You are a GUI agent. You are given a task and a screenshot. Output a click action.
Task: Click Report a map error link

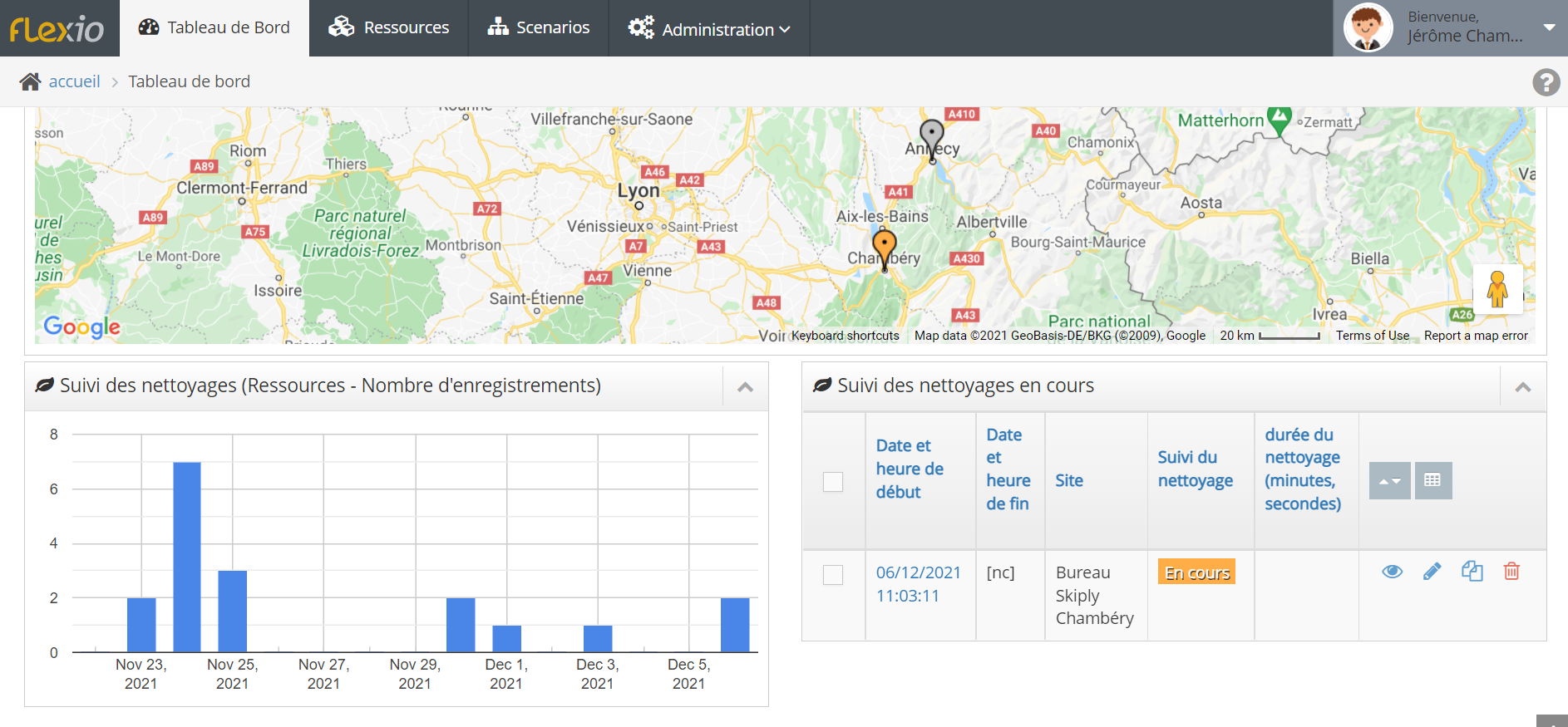coord(1476,336)
